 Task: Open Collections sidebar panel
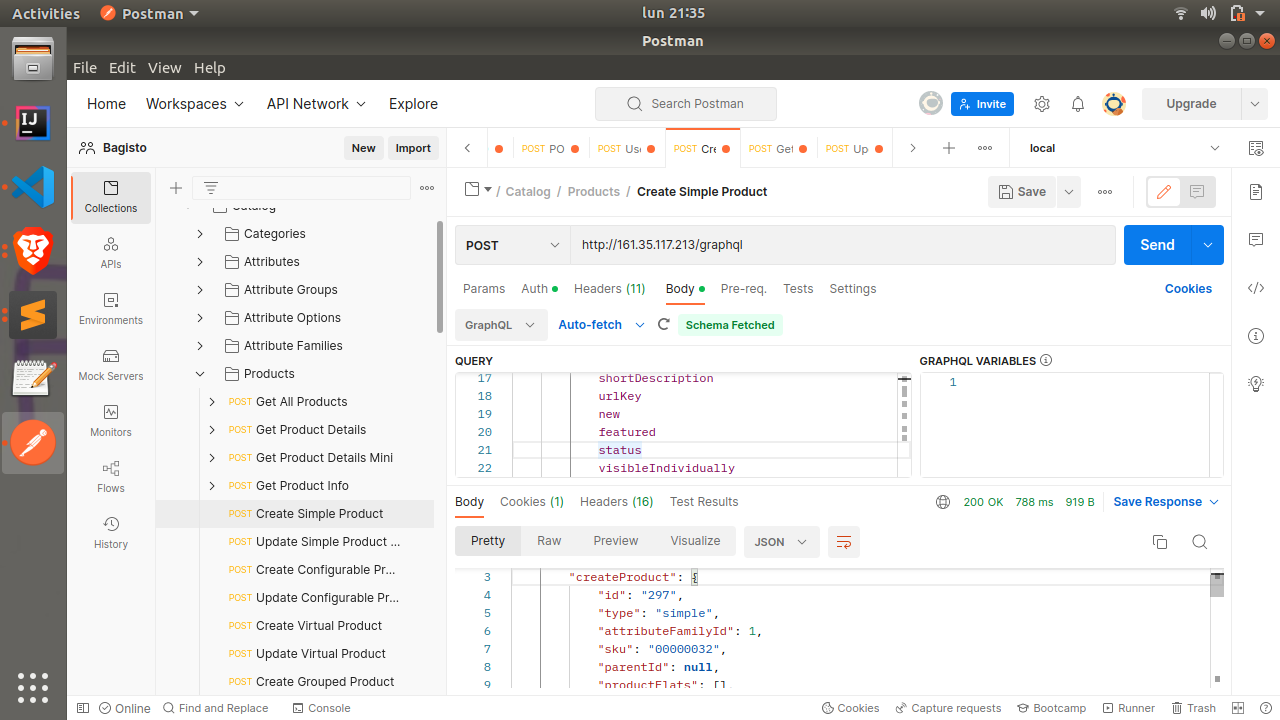(x=111, y=197)
